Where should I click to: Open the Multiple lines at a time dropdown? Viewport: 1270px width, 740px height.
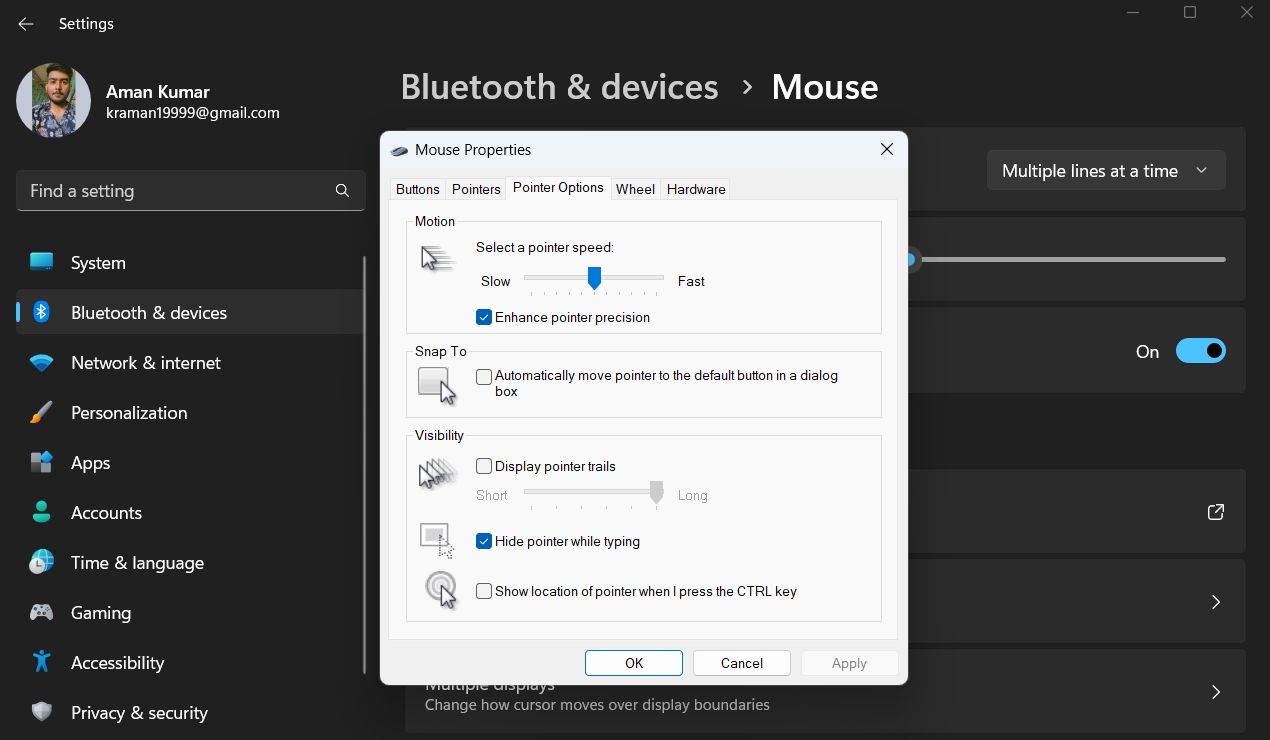point(1106,171)
